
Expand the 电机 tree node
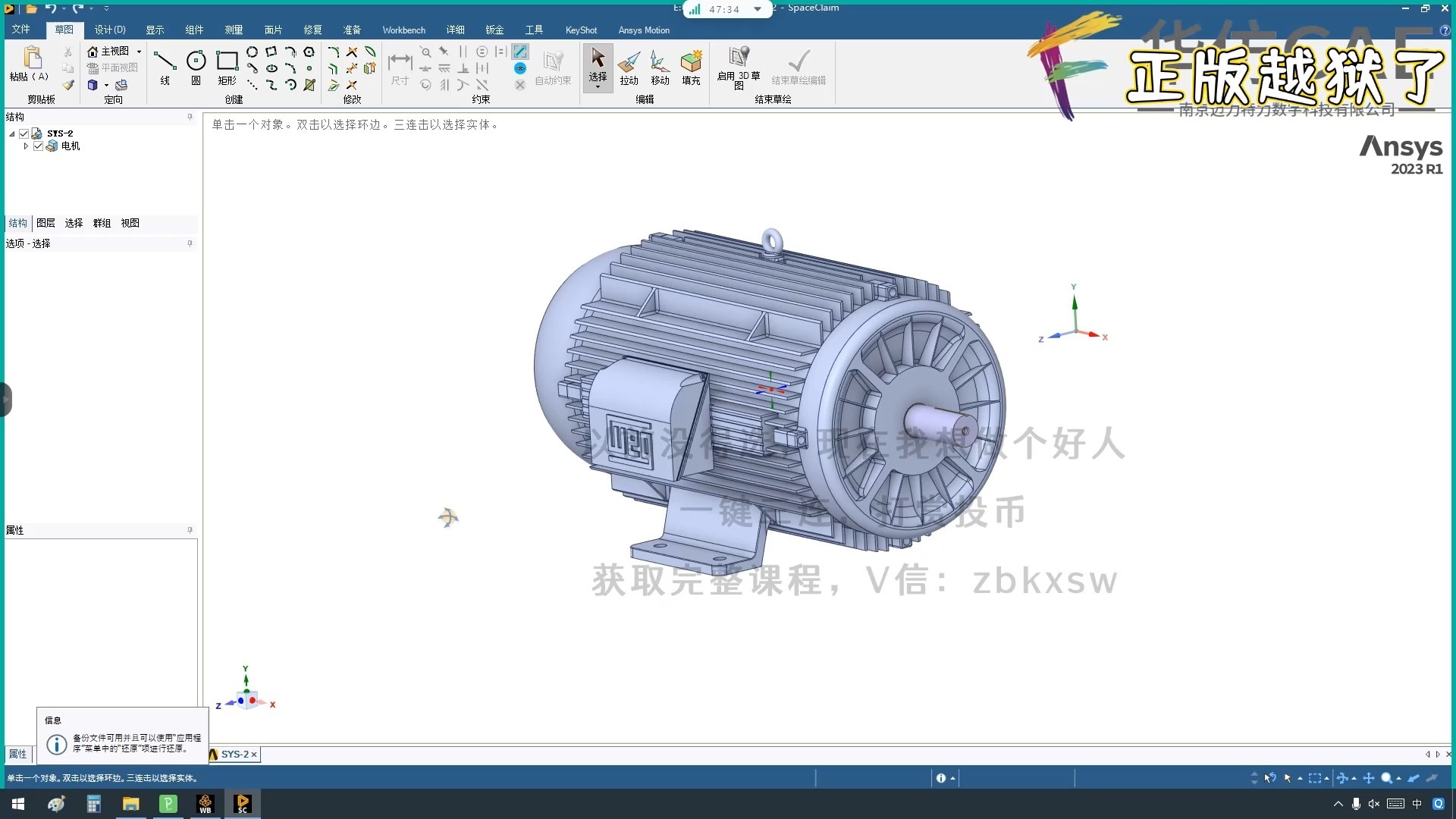point(26,146)
